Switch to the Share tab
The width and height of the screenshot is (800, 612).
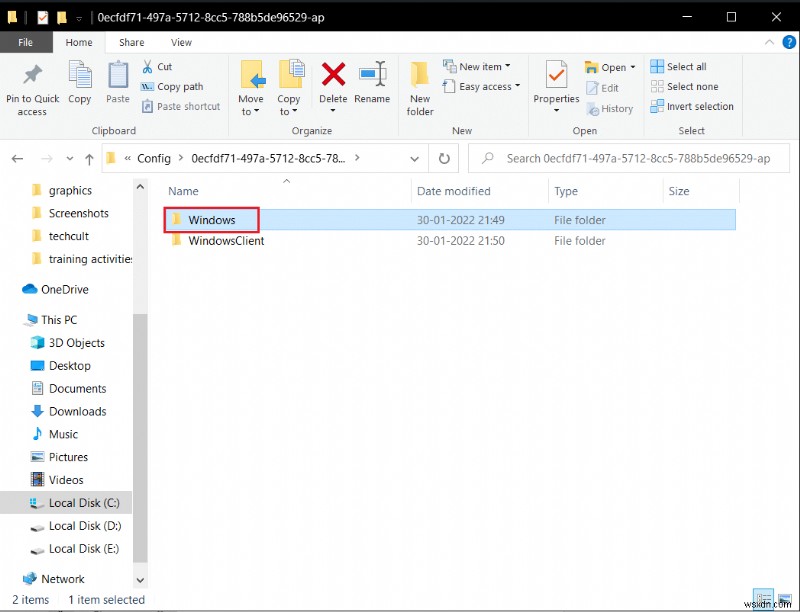coord(132,42)
